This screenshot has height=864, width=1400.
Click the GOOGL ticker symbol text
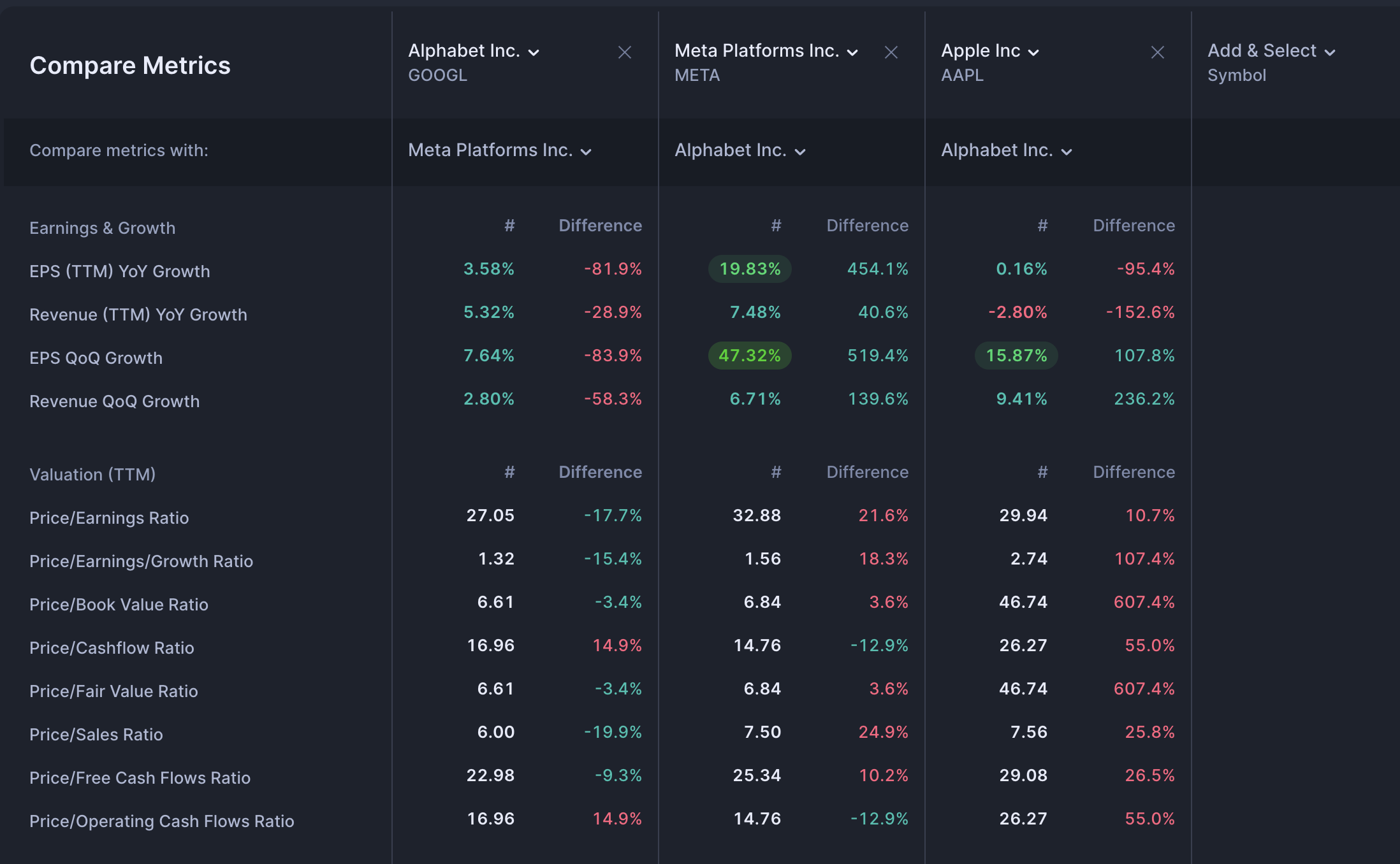pyautogui.click(x=438, y=75)
